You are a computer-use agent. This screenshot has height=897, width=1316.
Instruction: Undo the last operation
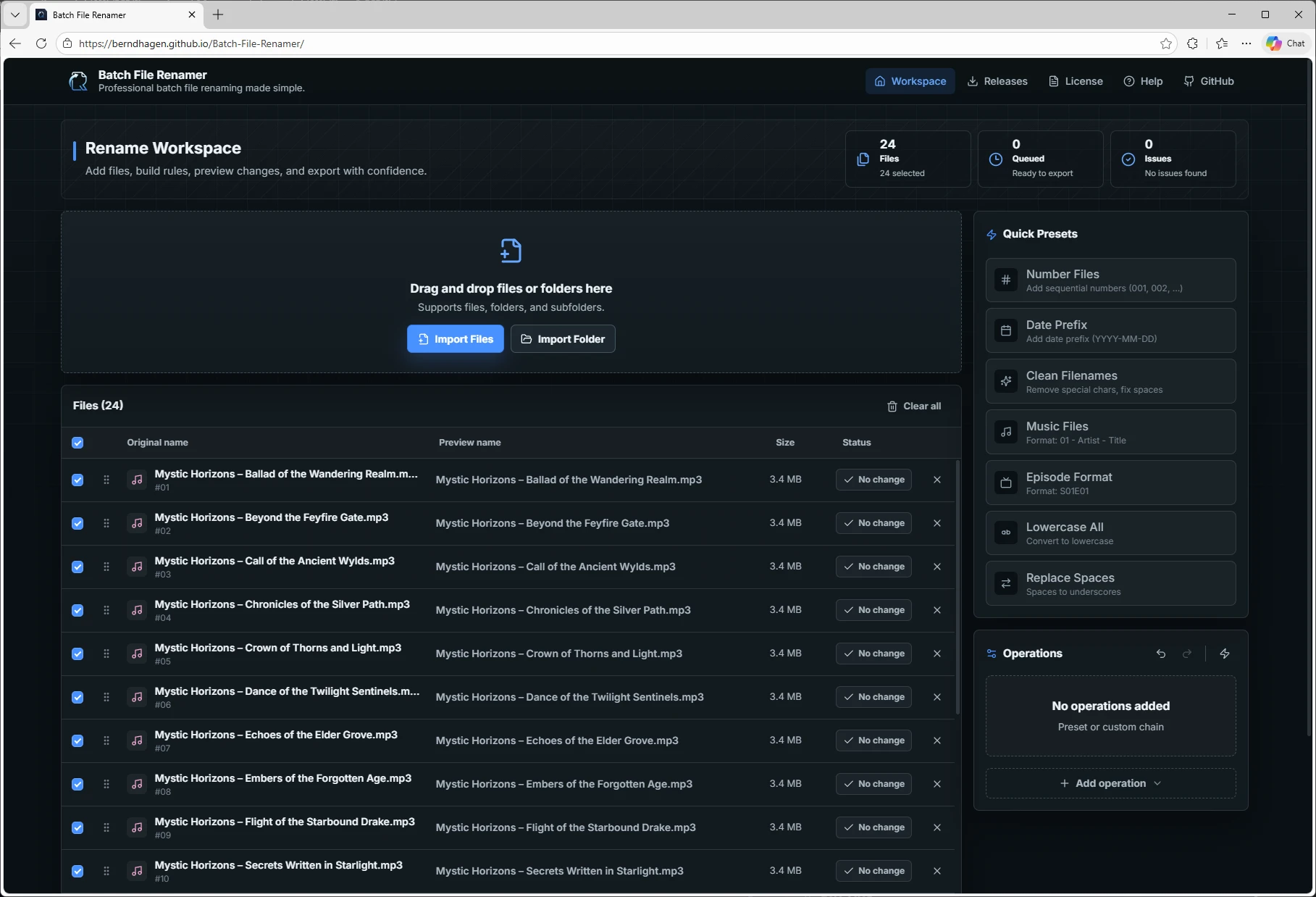(1161, 654)
